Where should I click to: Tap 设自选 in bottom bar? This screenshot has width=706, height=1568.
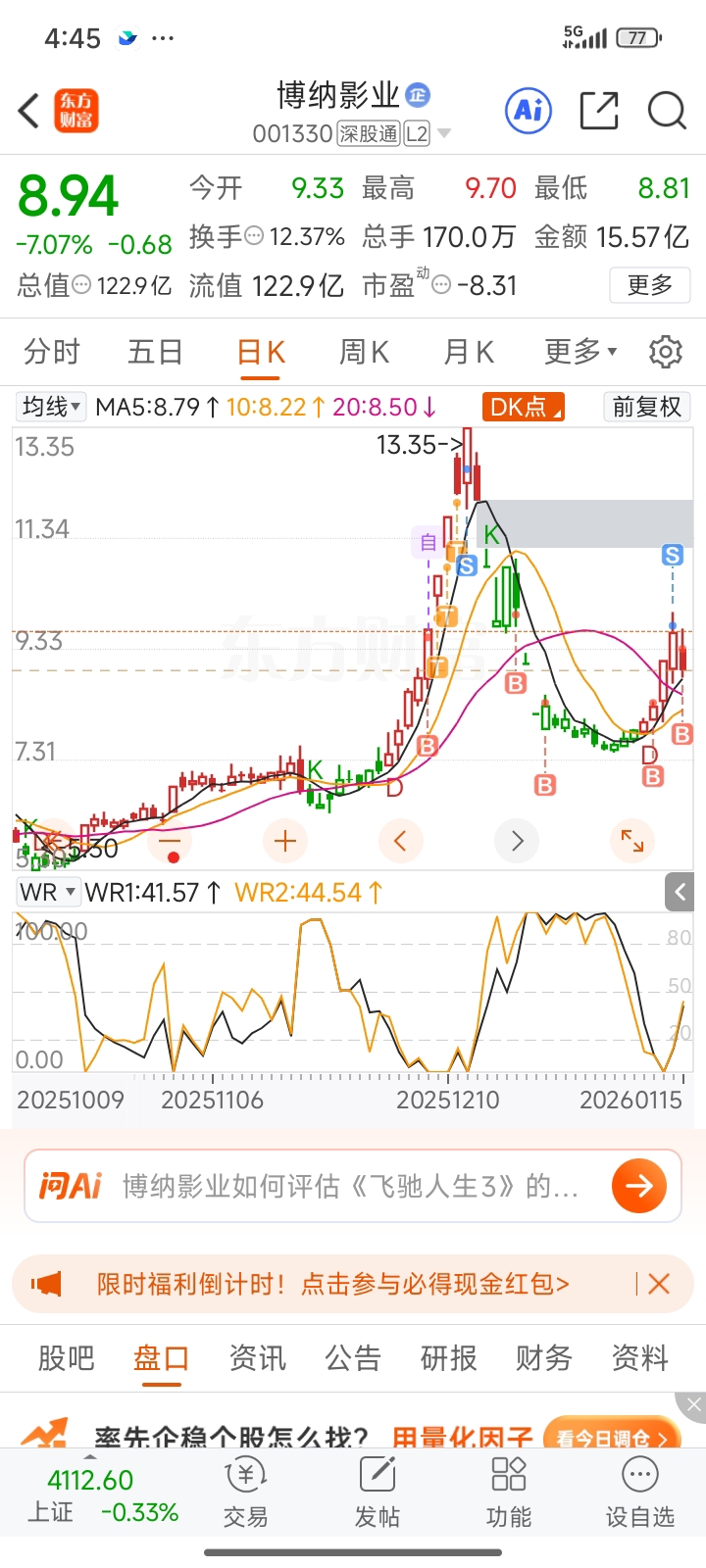[640, 1493]
